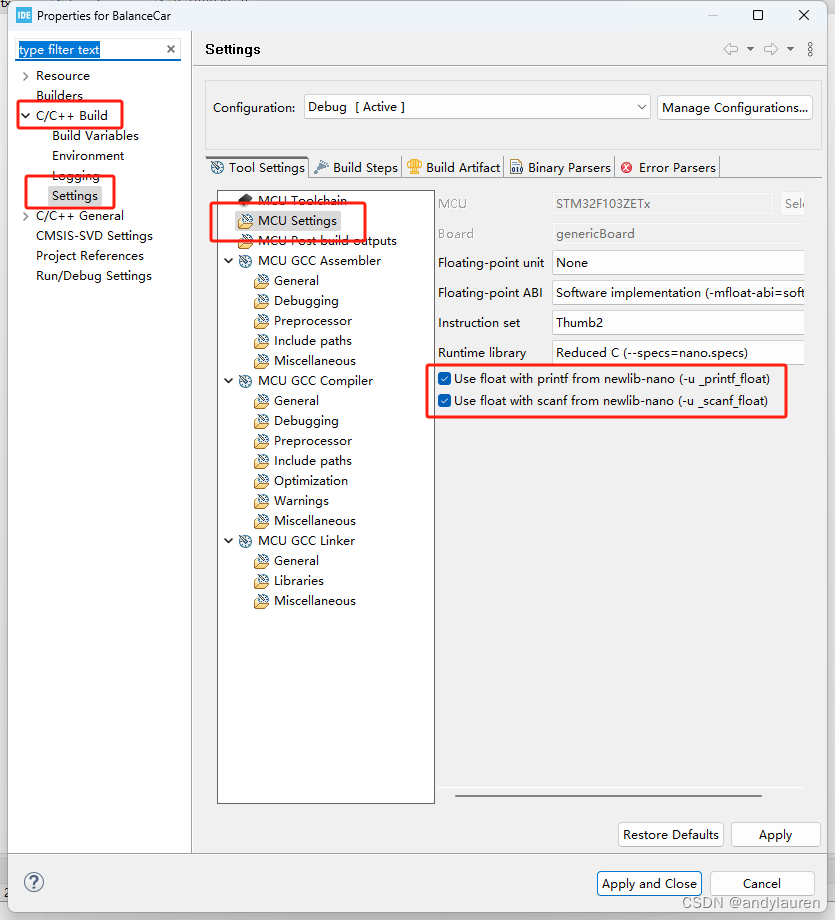Click the back navigation arrow icon
Screen dimensions: 835x920
tap(731, 49)
